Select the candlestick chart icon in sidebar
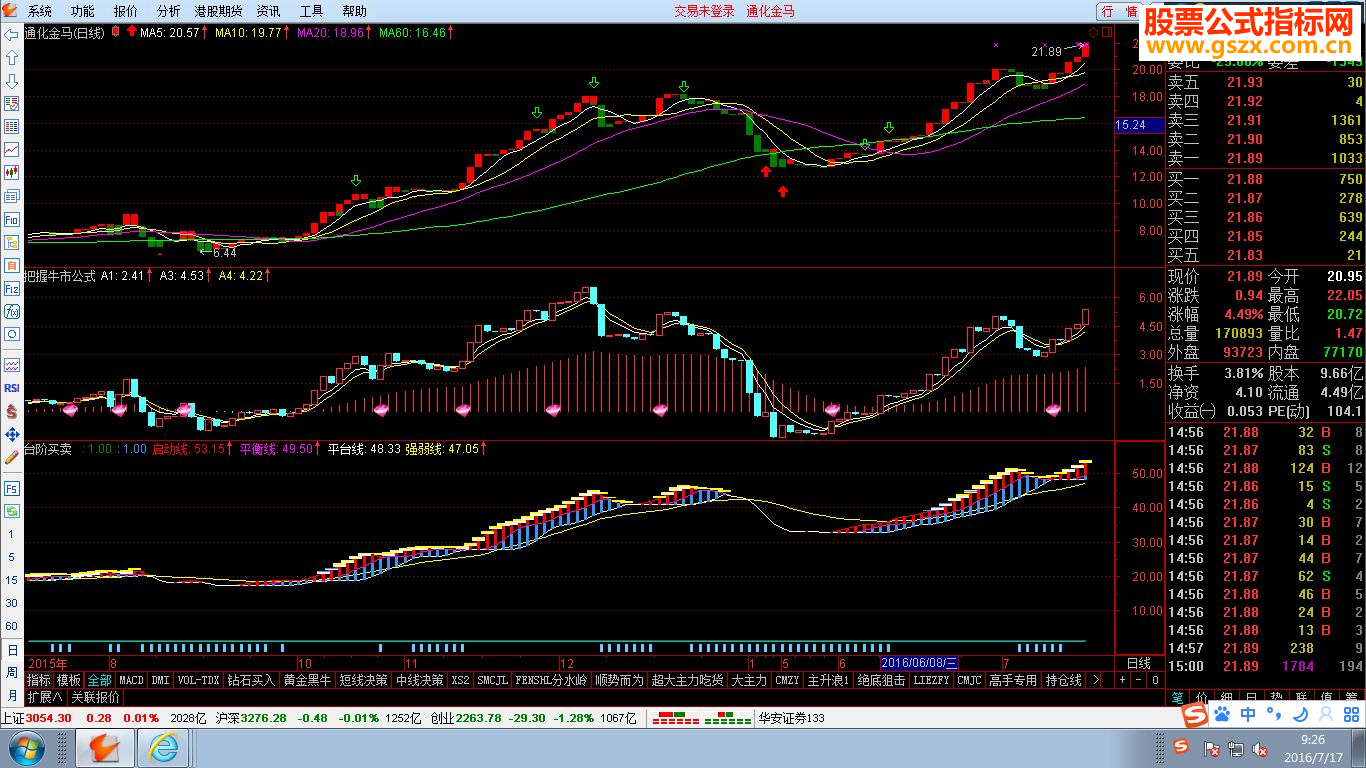This screenshot has width=1366, height=768. 12,173
